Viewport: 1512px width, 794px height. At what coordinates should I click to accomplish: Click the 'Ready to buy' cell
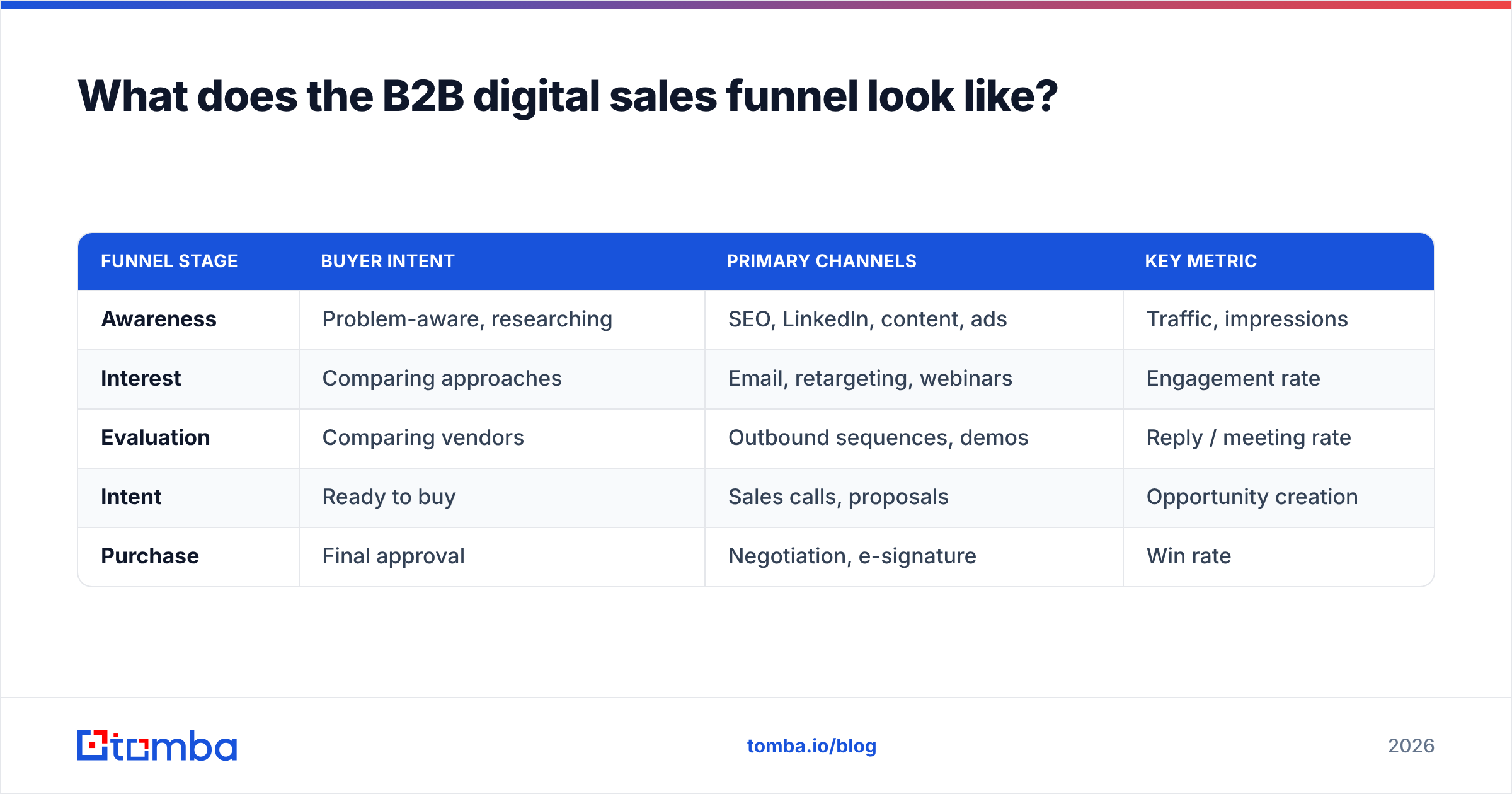(502, 497)
